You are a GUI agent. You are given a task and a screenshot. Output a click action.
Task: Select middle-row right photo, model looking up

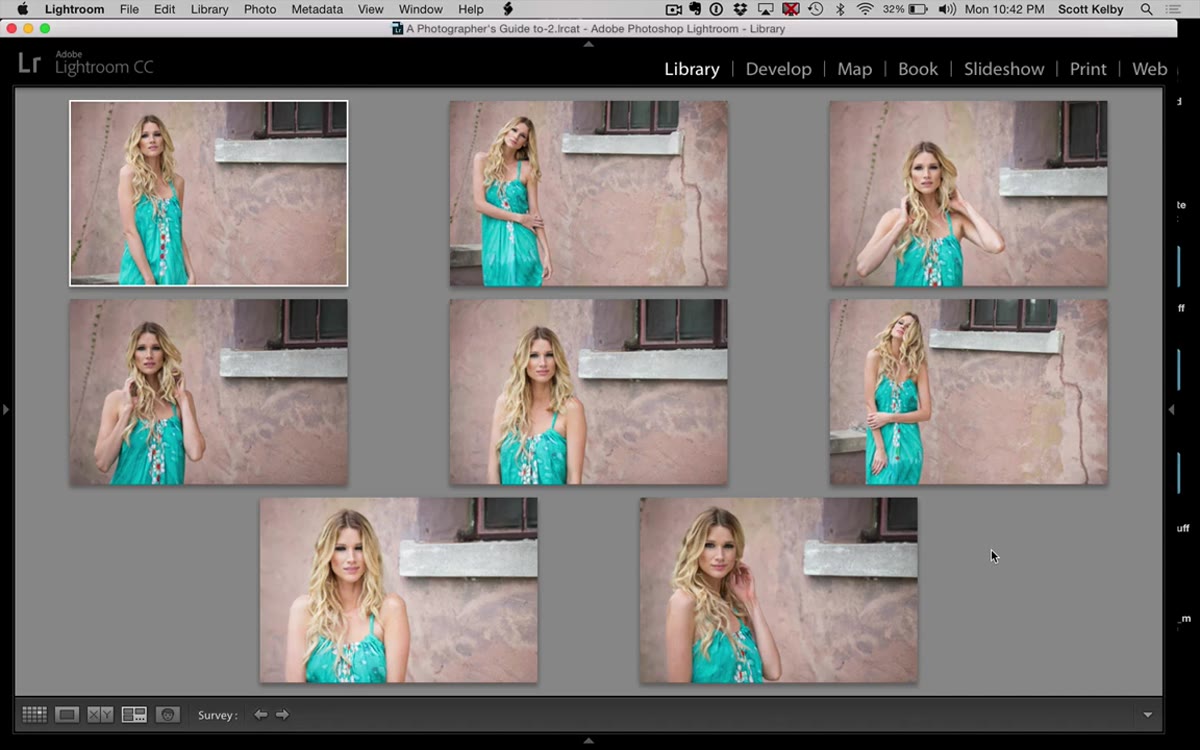pos(968,392)
